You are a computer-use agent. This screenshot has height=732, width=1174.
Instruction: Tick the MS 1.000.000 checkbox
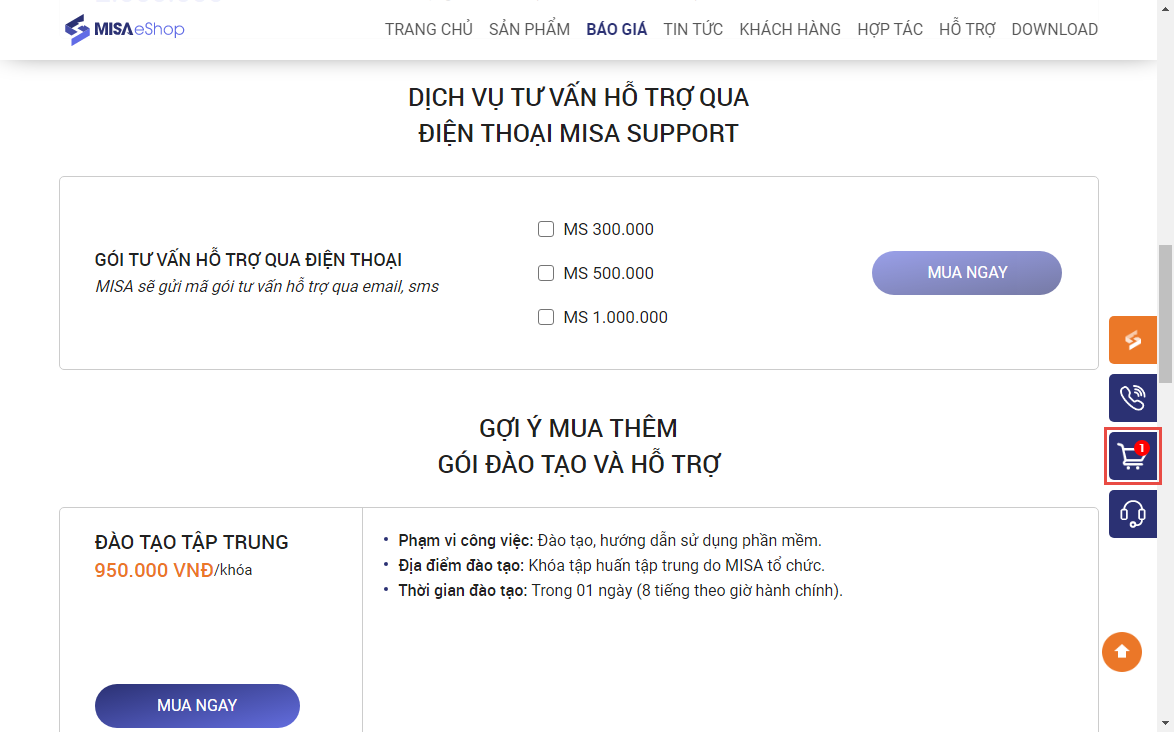click(x=546, y=317)
